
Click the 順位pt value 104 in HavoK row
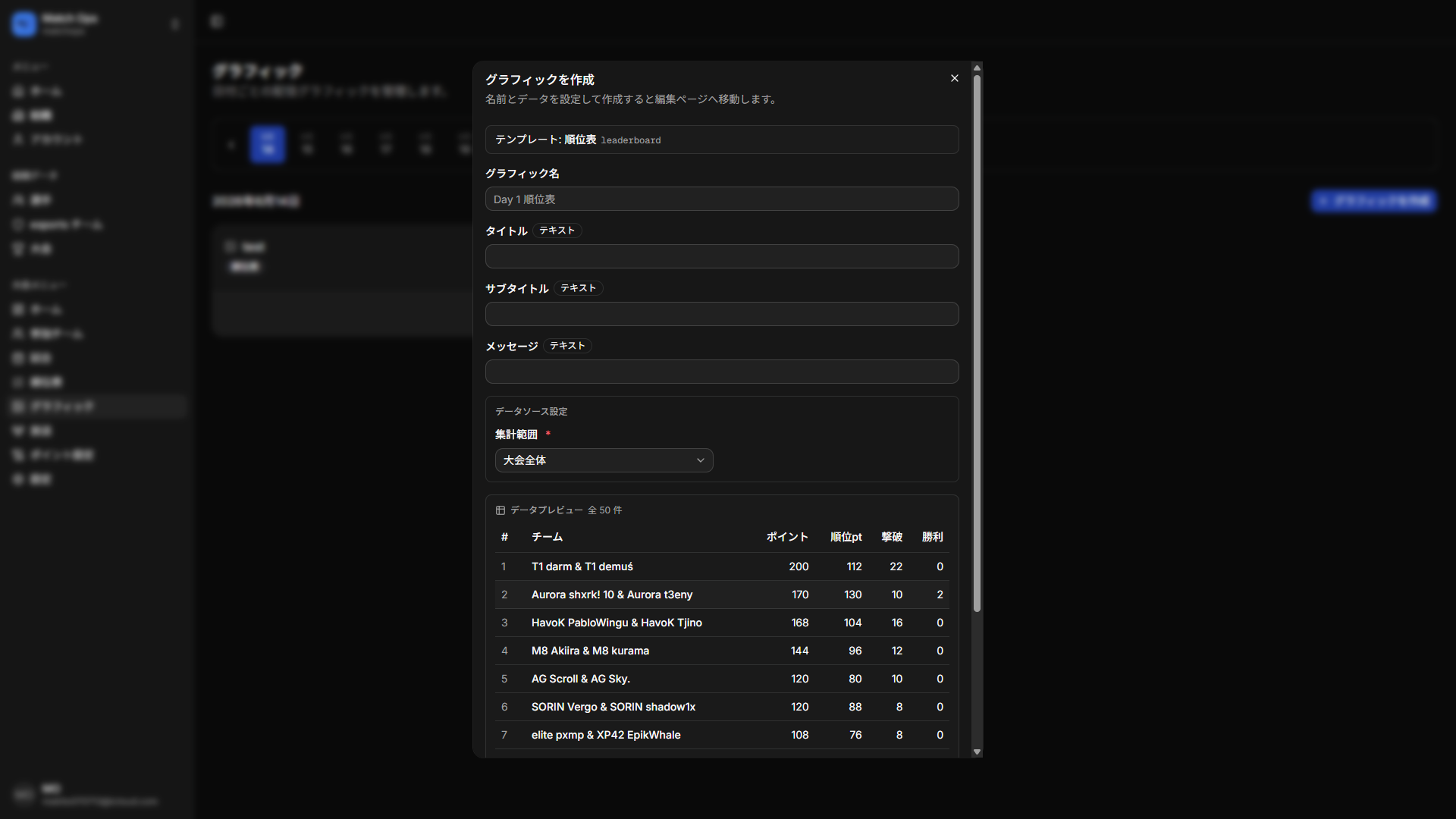coord(853,623)
